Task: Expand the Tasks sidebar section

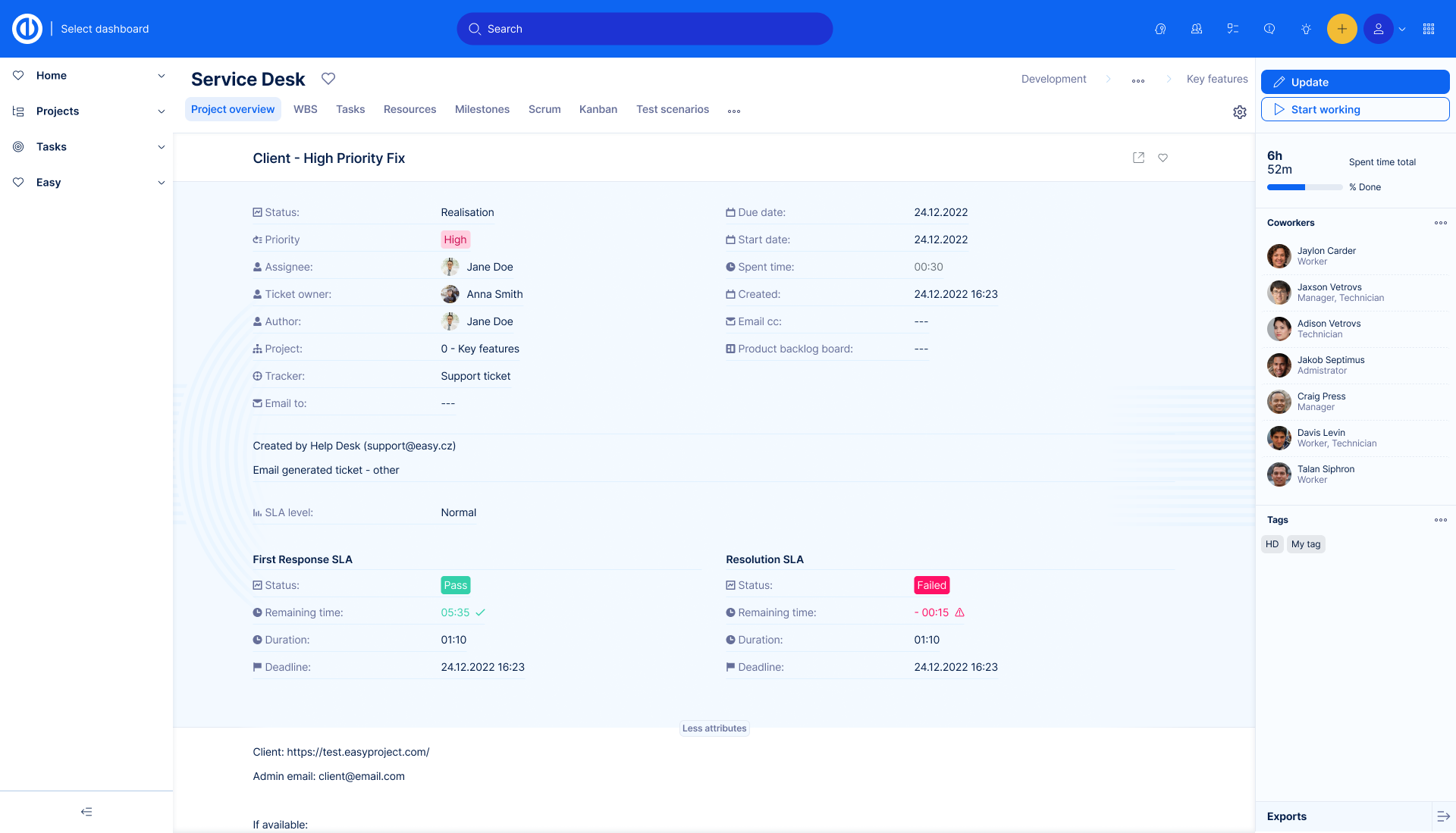Action: 161,147
